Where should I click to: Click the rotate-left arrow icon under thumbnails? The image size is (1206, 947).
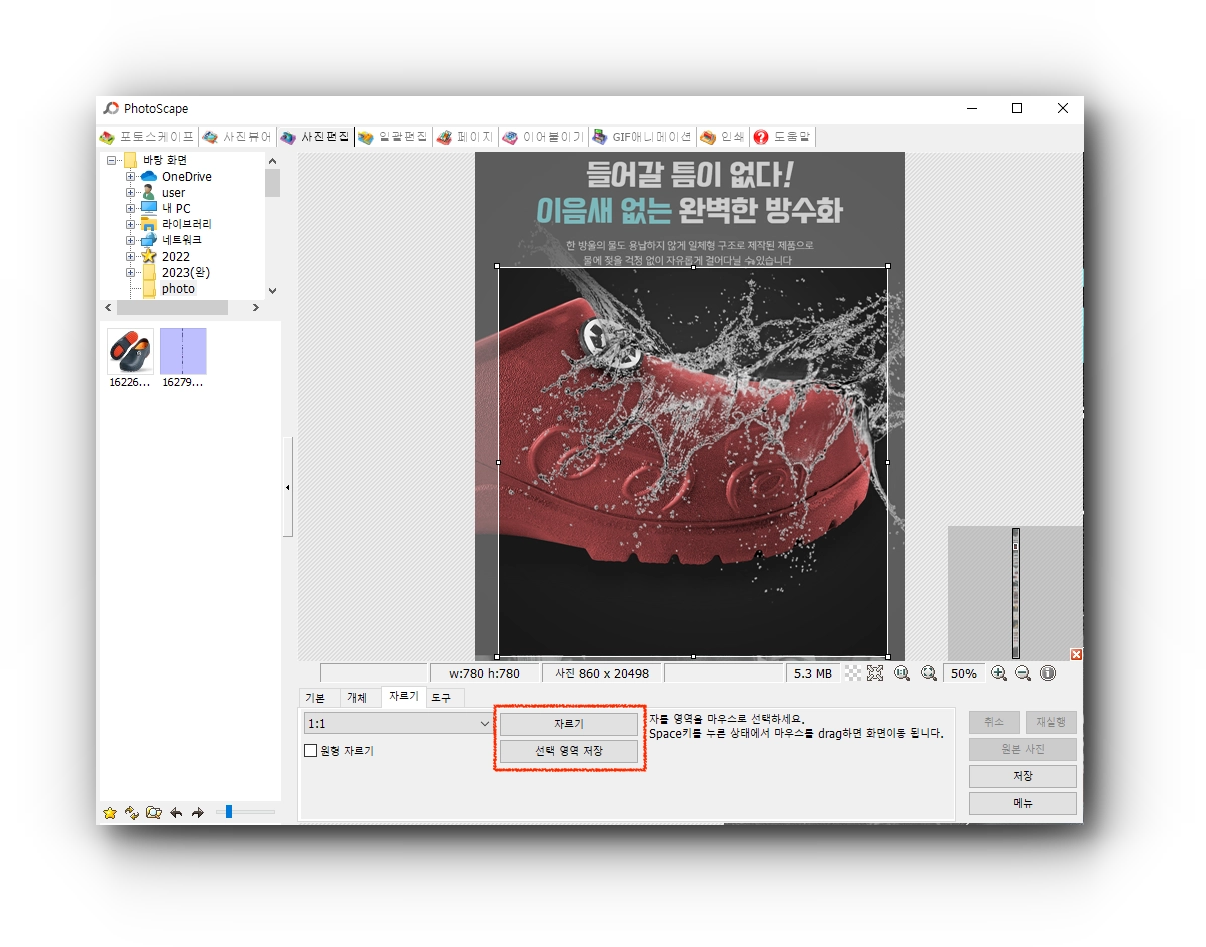coord(176,812)
